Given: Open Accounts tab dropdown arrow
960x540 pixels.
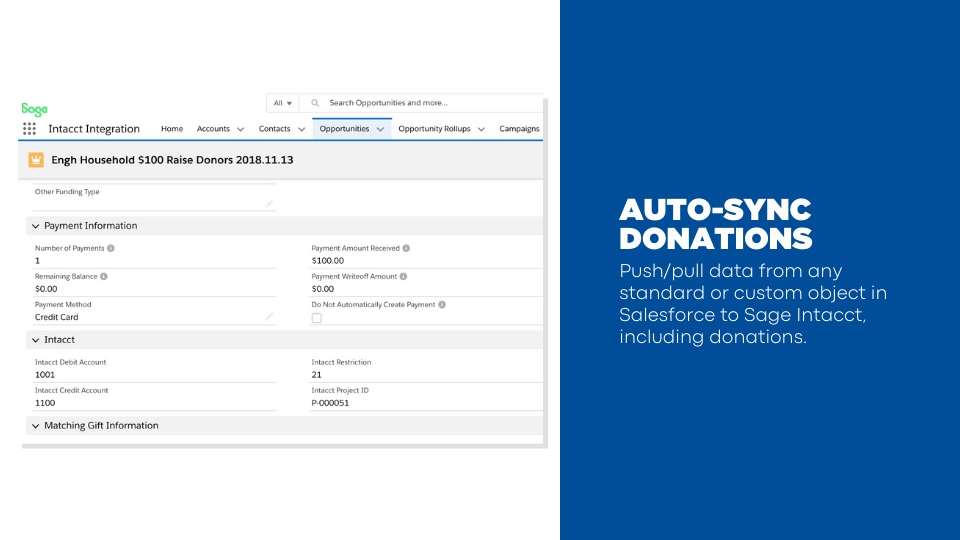Looking at the screenshot, I should (x=241, y=129).
